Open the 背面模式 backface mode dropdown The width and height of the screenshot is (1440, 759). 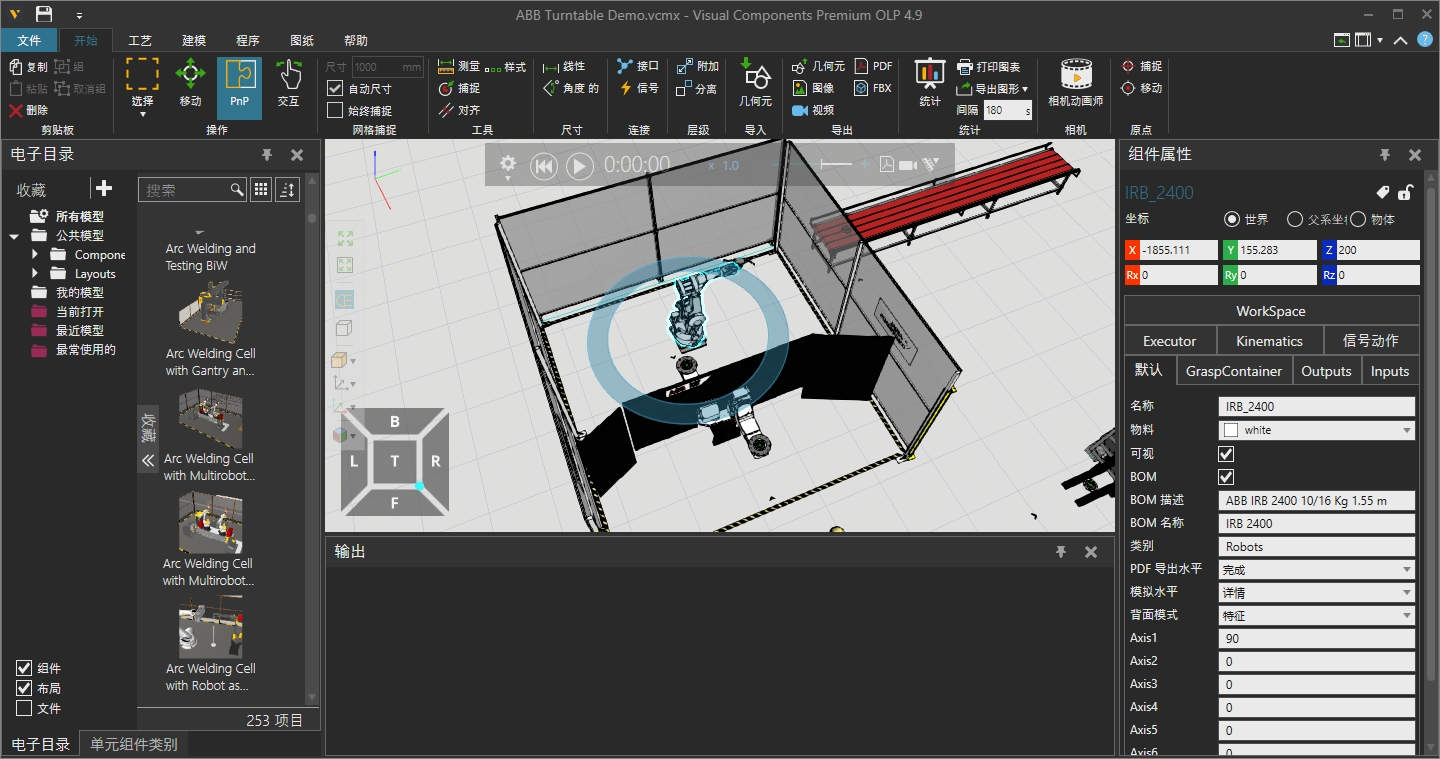click(1317, 615)
